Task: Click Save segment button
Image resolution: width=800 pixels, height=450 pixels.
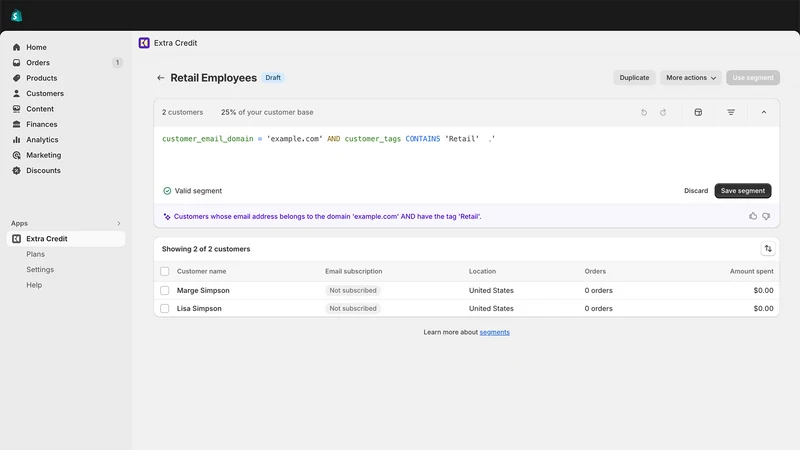Action: [743, 191]
